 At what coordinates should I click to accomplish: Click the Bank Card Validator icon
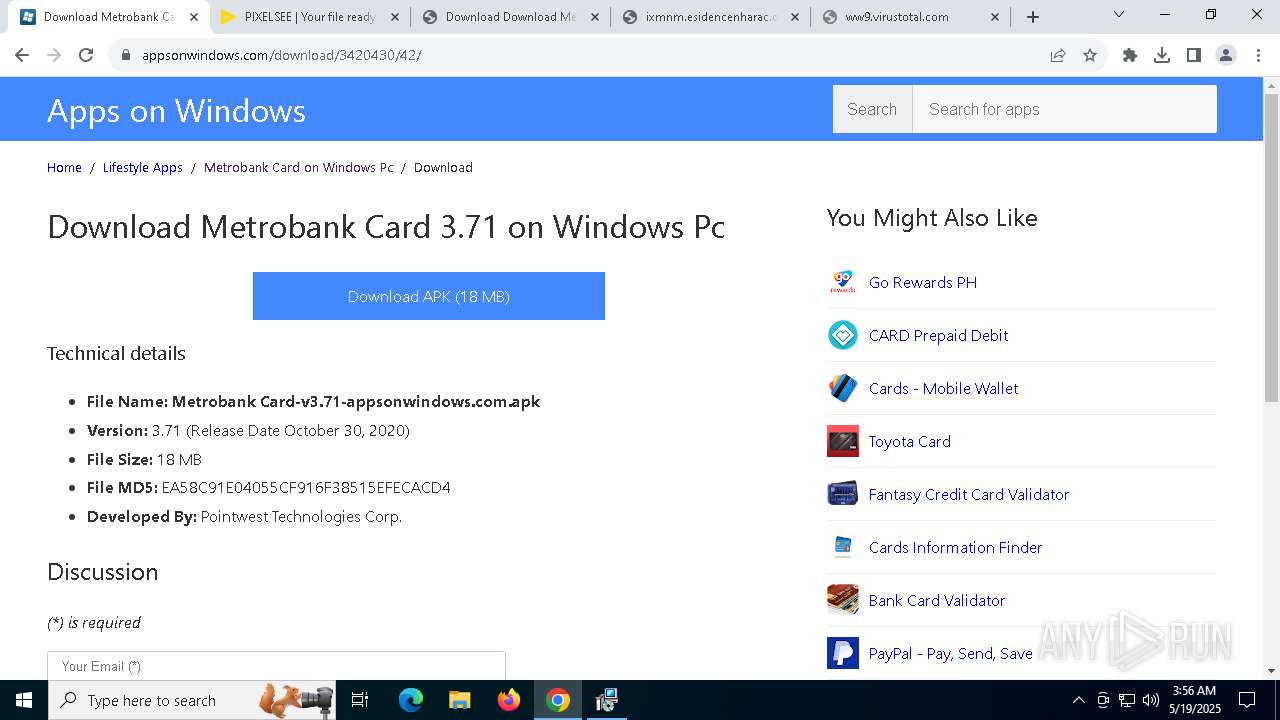pyautogui.click(x=843, y=600)
